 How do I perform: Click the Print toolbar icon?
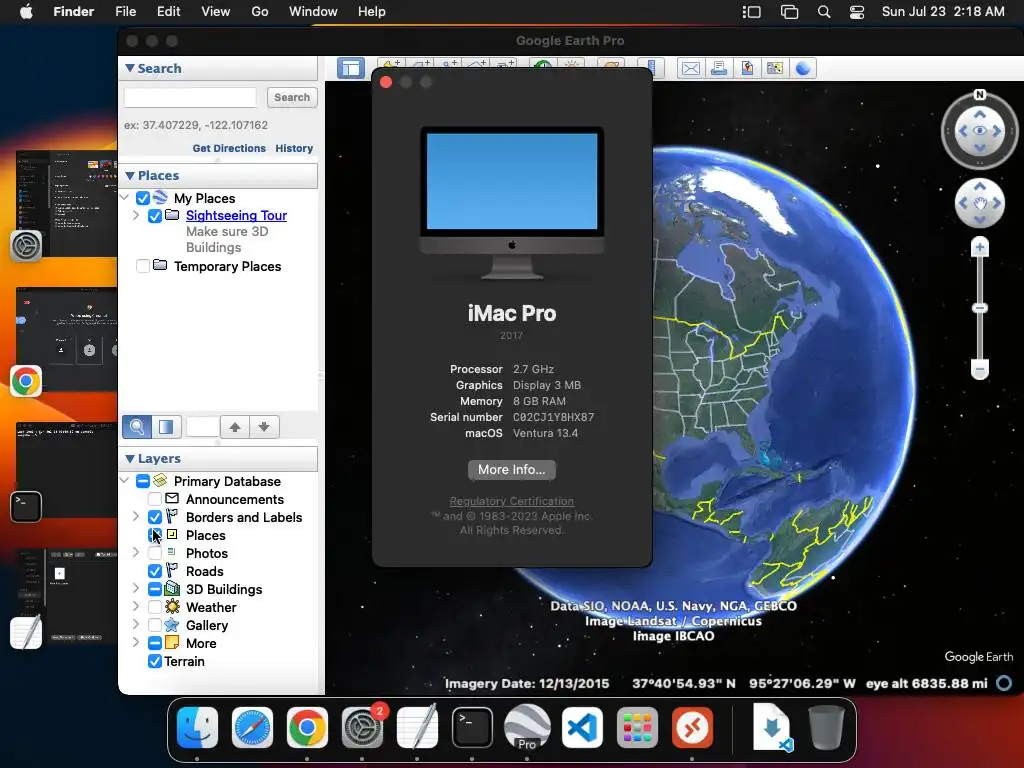[719, 68]
